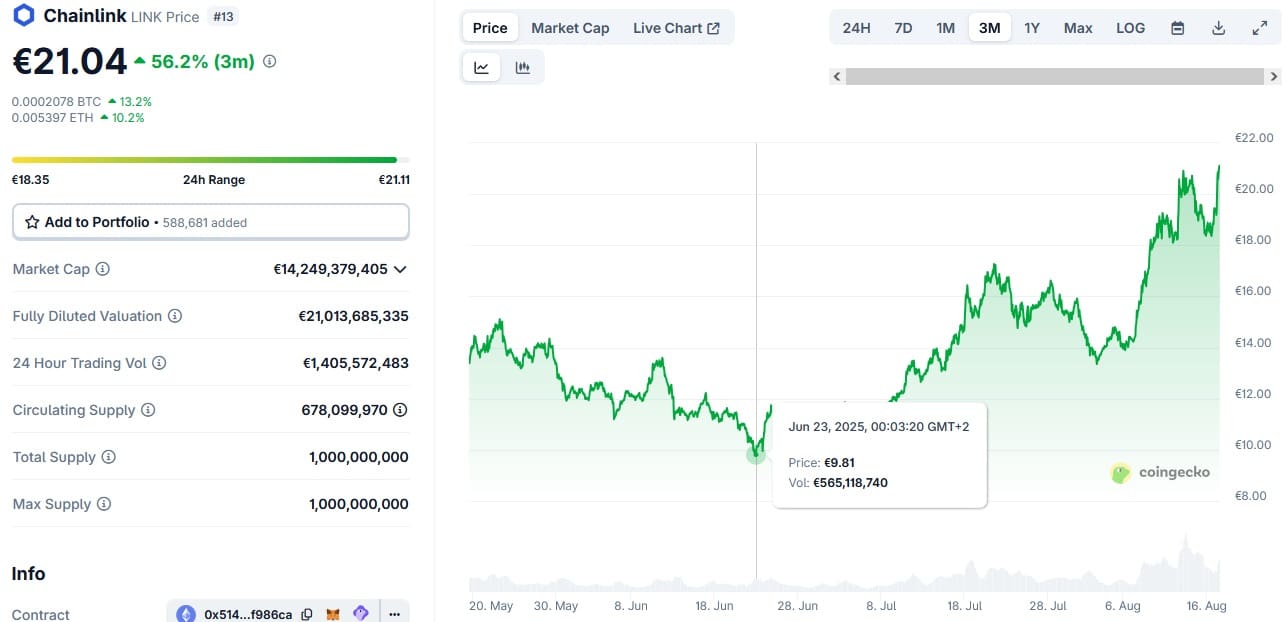Click the €22.00 y-axis label
The image size is (1288, 622).
(x=1254, y=138)
